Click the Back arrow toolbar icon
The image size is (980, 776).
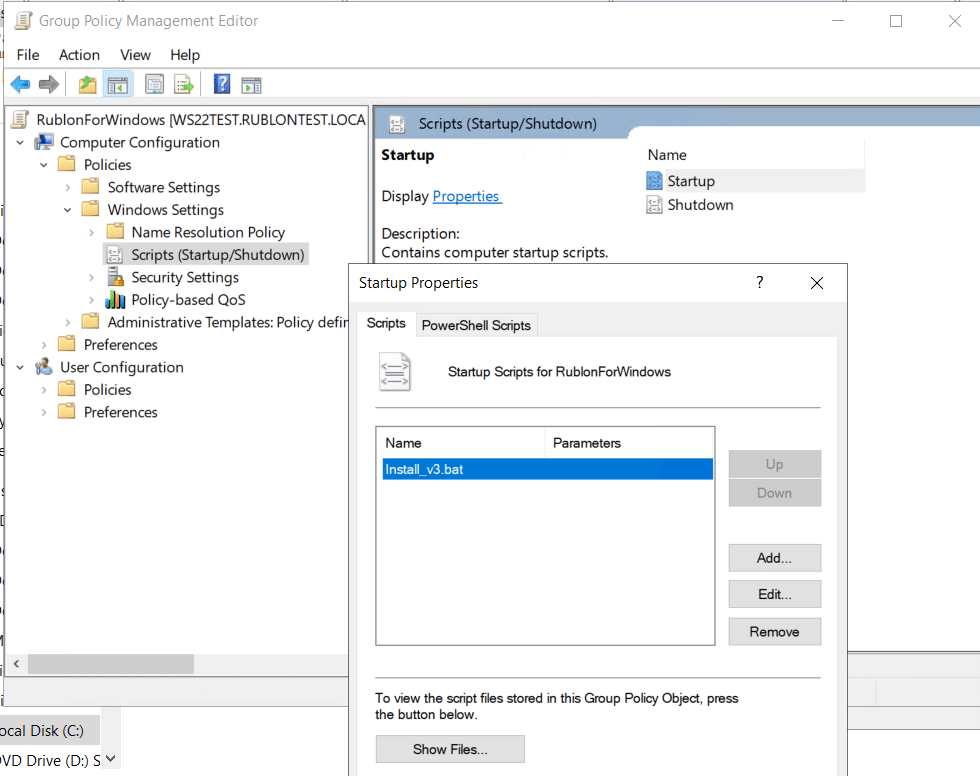[x=20, y=84]
